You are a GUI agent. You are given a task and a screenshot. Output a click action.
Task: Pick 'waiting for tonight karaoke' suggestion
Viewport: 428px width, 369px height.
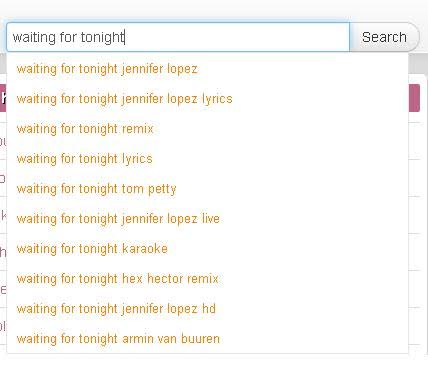pyautogui.click(x=207, y=249)
